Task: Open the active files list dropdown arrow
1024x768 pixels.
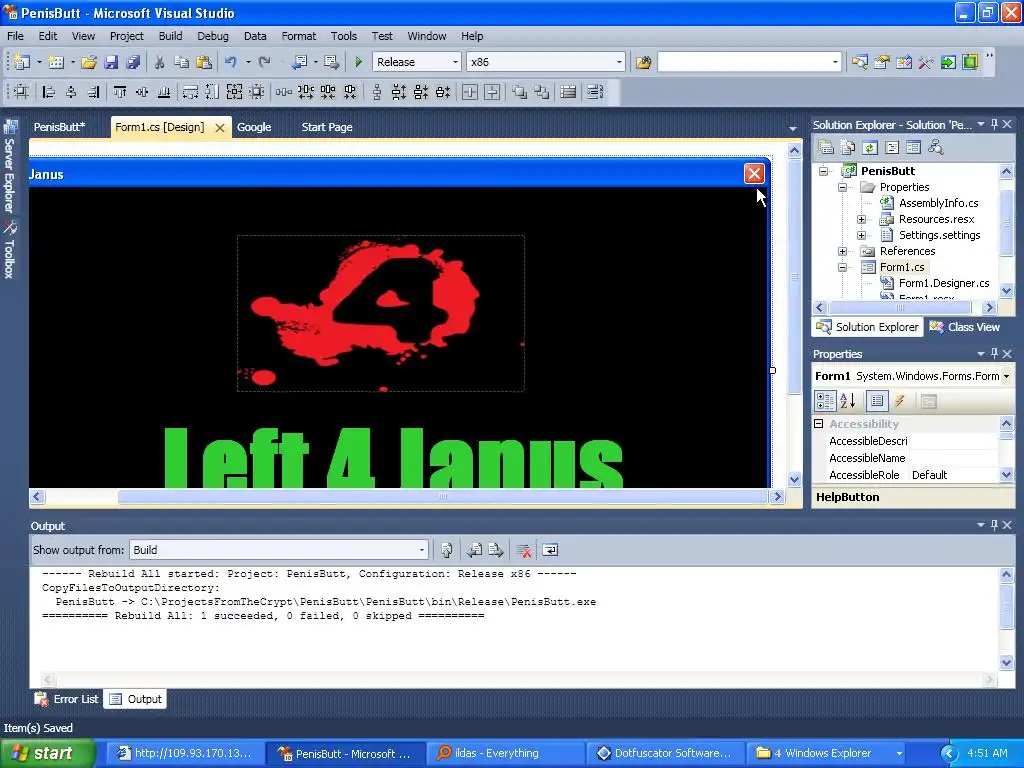Action: 793,128
